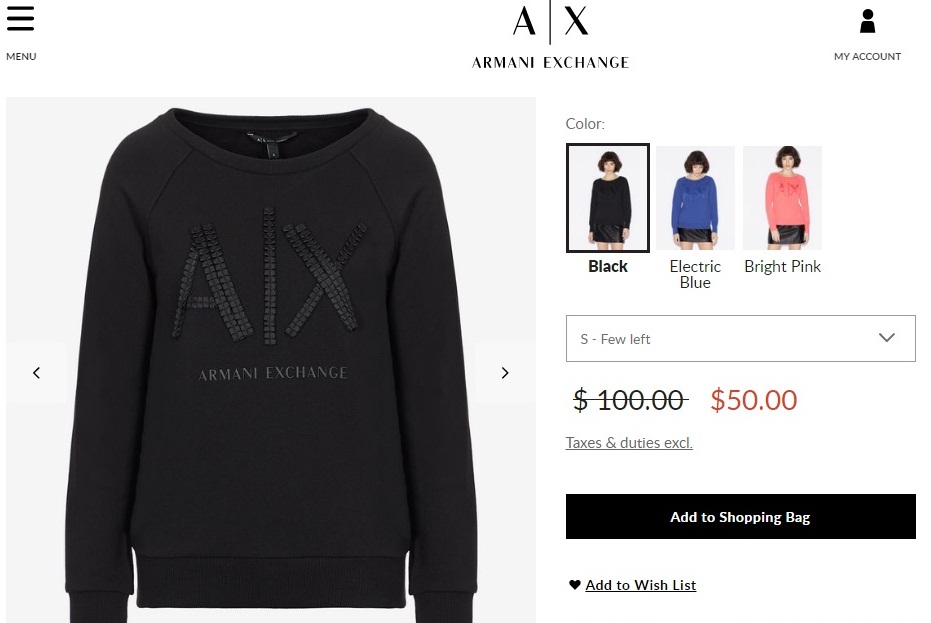
Task: Click the Electric Blue text label
Action: (695, 274)
